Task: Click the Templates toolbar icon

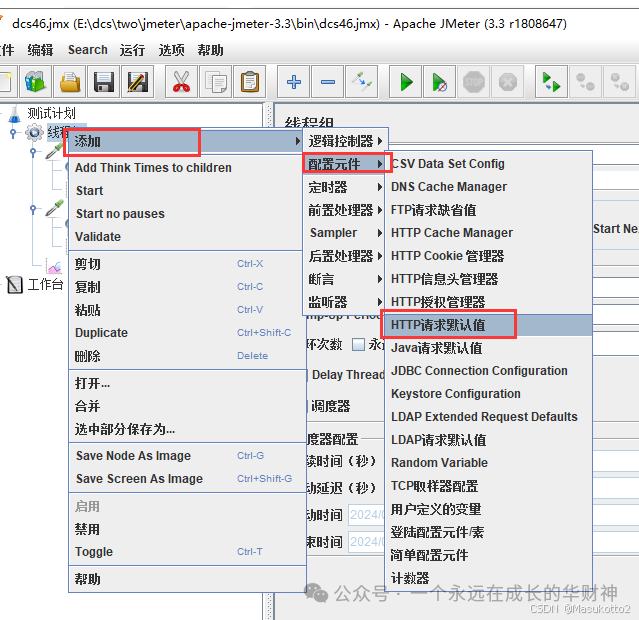Action: tap(35, 82)
